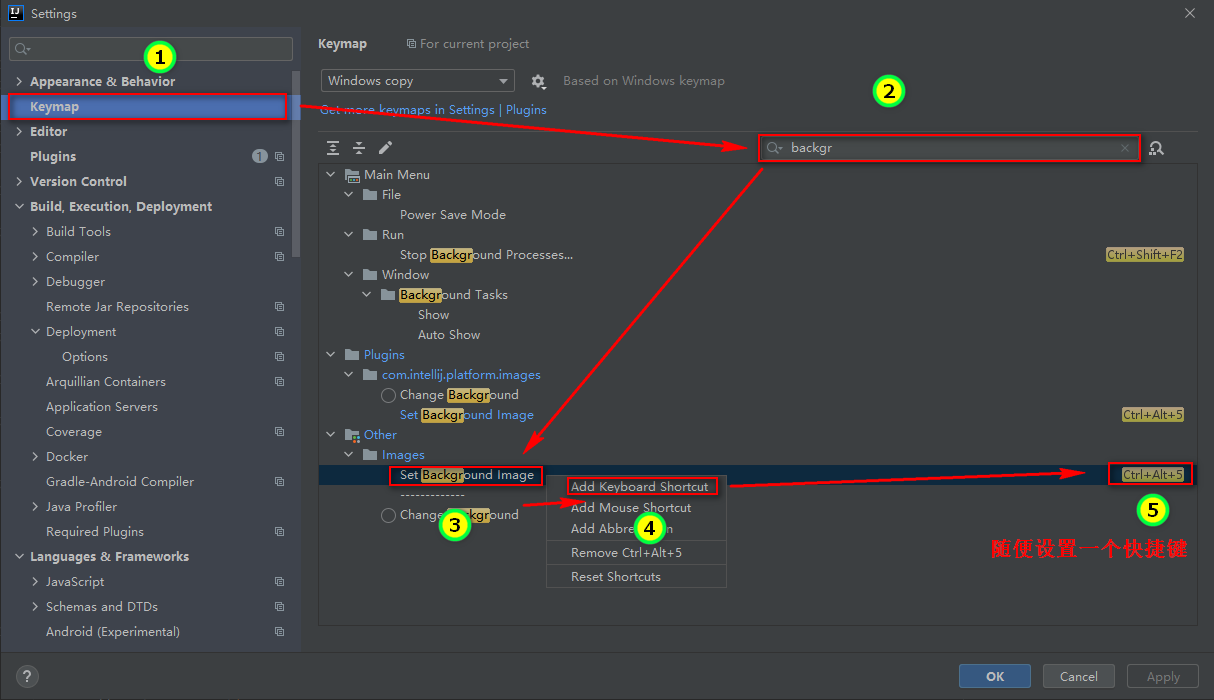Click the copy icon beside For current project
Viewport: 1214px width, 700px height.
[411, 44]
